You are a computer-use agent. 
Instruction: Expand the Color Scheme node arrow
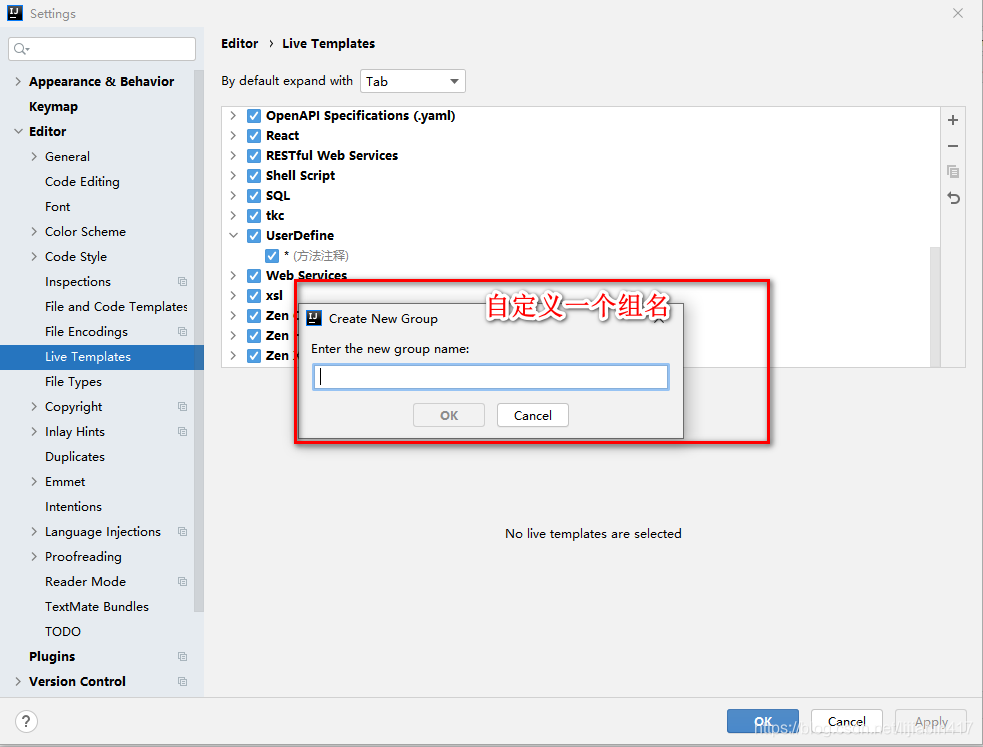pos(34,232)
